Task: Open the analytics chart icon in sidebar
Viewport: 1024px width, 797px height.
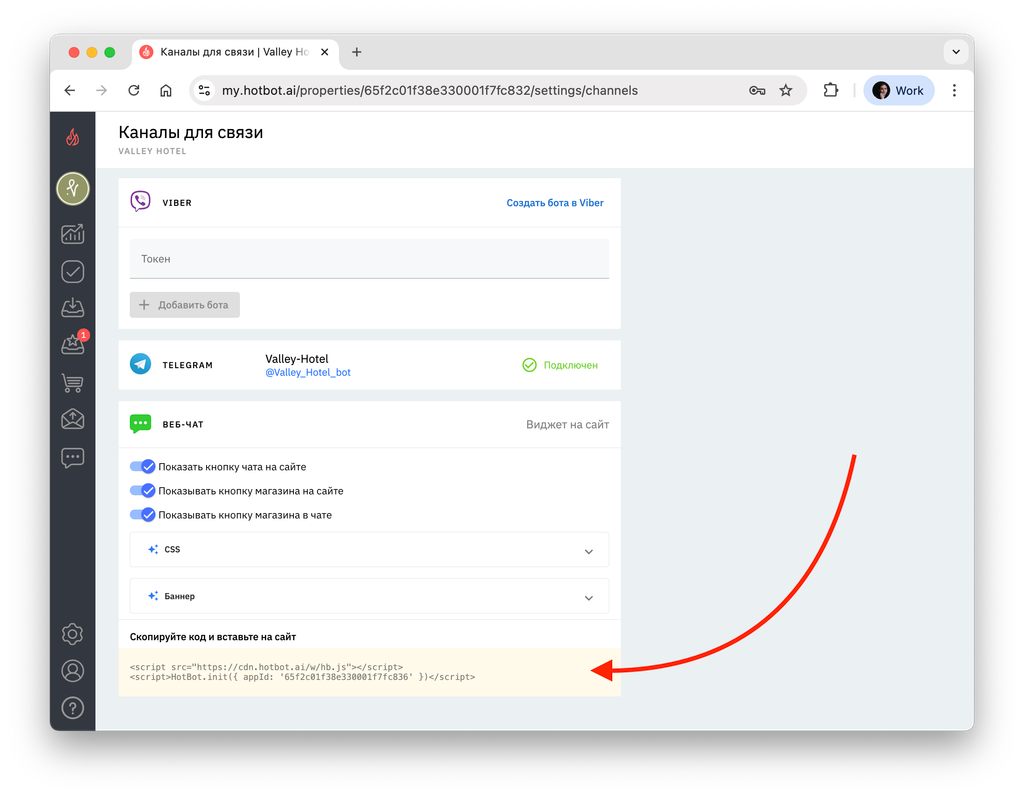Action: [72, 234]
